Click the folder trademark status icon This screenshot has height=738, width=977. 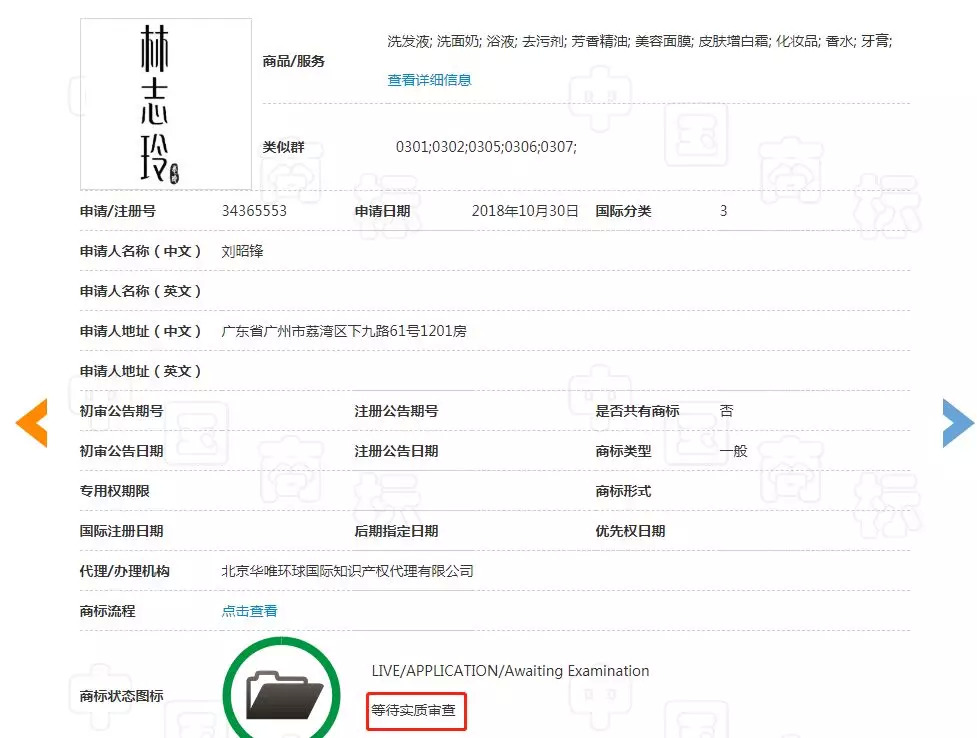(x=282, y=691)
